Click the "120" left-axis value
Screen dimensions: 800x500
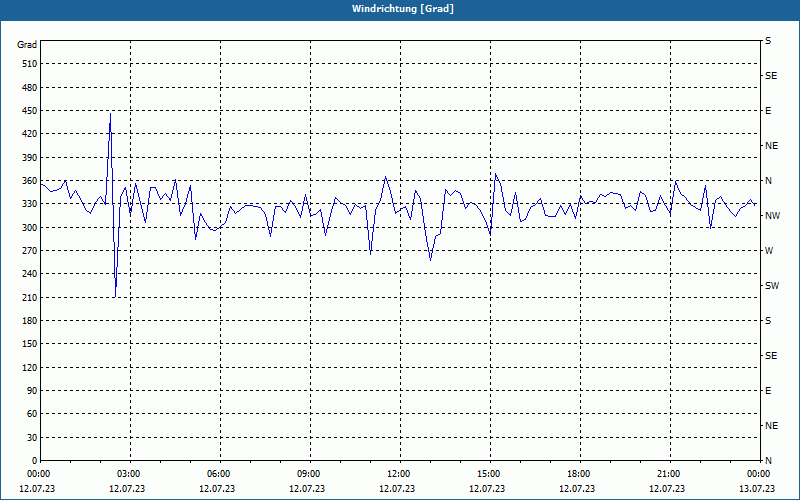click(30, 367)
